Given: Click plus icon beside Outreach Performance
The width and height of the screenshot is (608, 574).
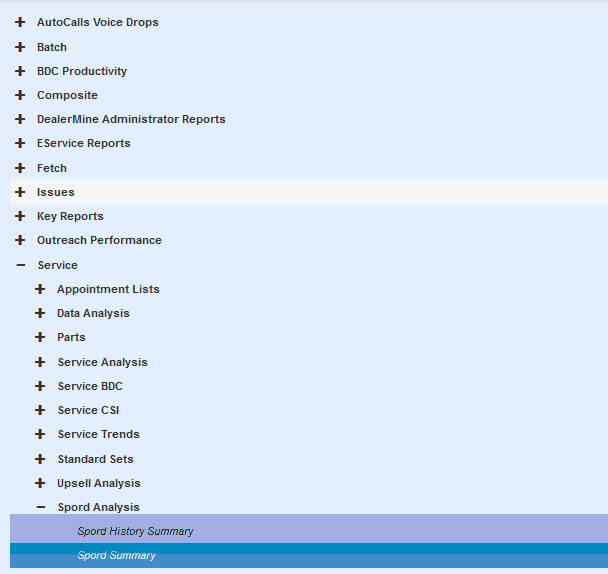Looking at the screenshot, I should tap(20, 240).
